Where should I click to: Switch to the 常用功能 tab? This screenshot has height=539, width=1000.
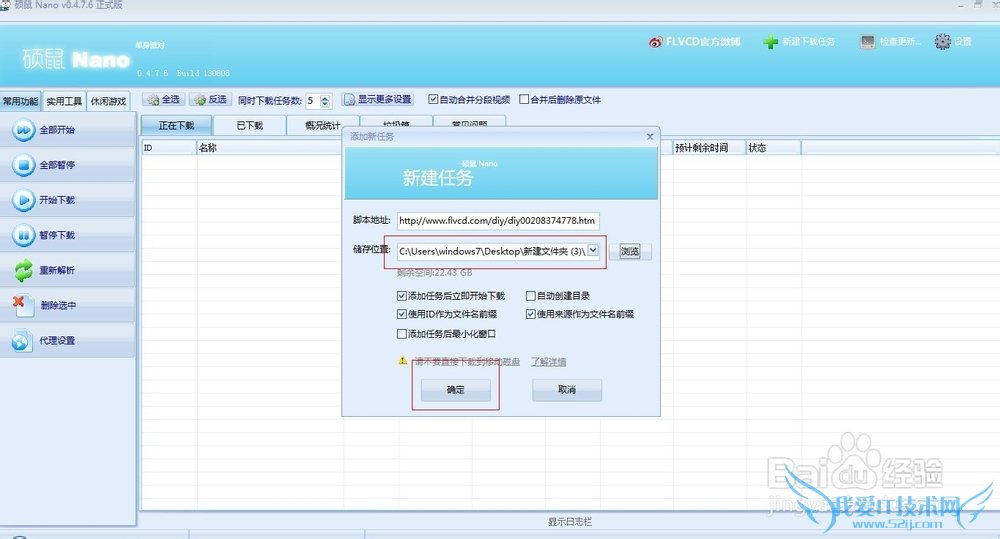point(20,101)
